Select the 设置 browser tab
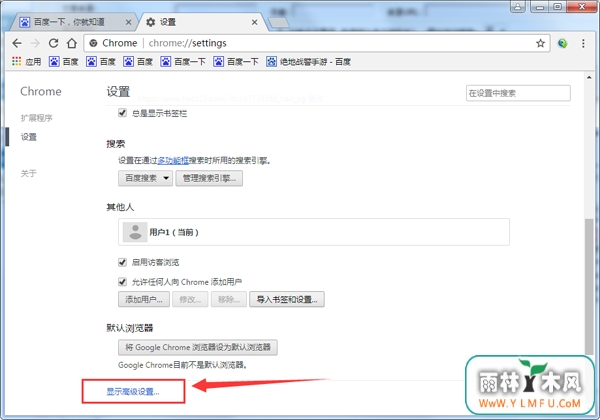This screenshot has width=600, height=420. tap(201, 22)
